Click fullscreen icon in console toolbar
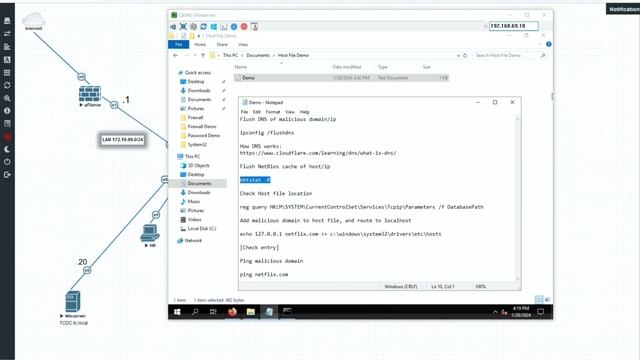 tap(183, 27)
